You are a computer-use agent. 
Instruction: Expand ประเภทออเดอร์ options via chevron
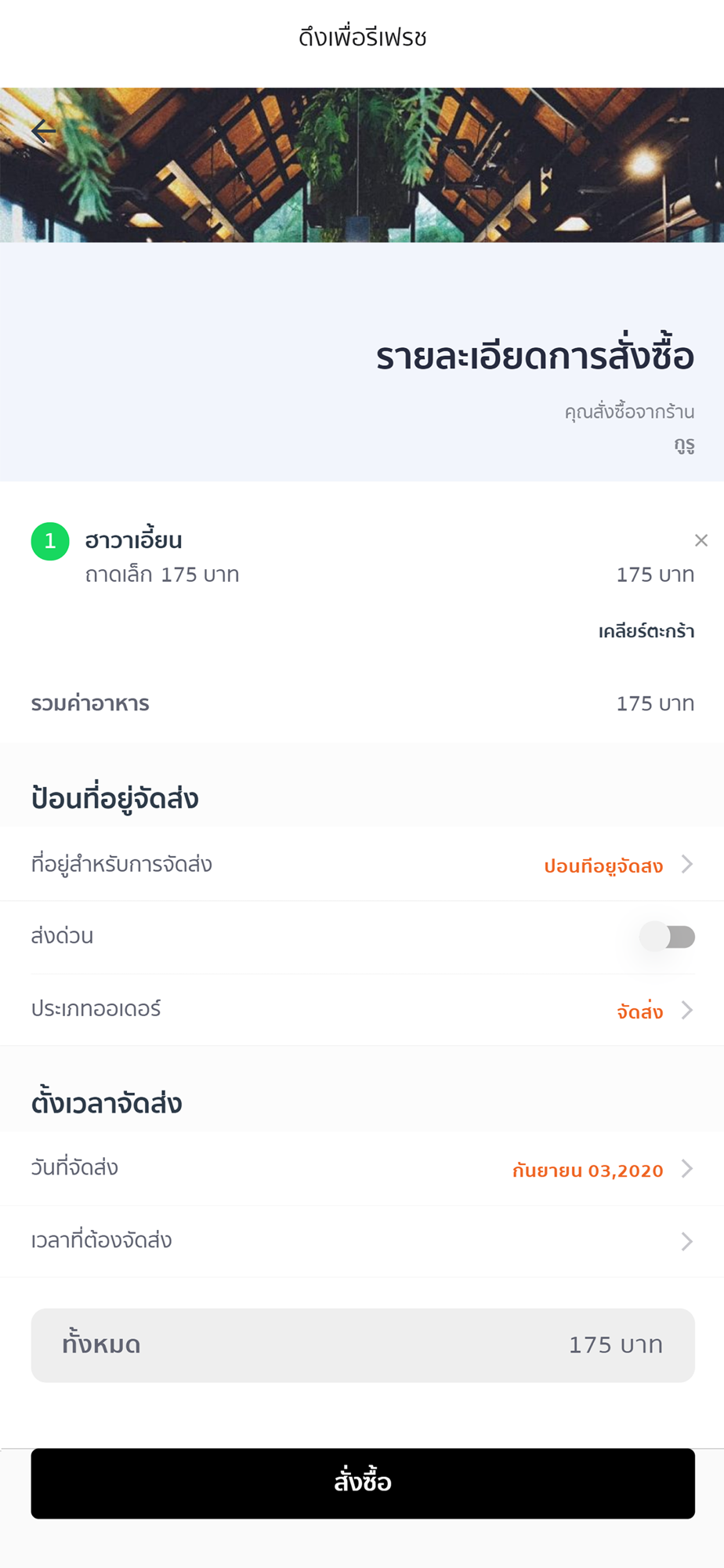click(x=687, y=1010)
